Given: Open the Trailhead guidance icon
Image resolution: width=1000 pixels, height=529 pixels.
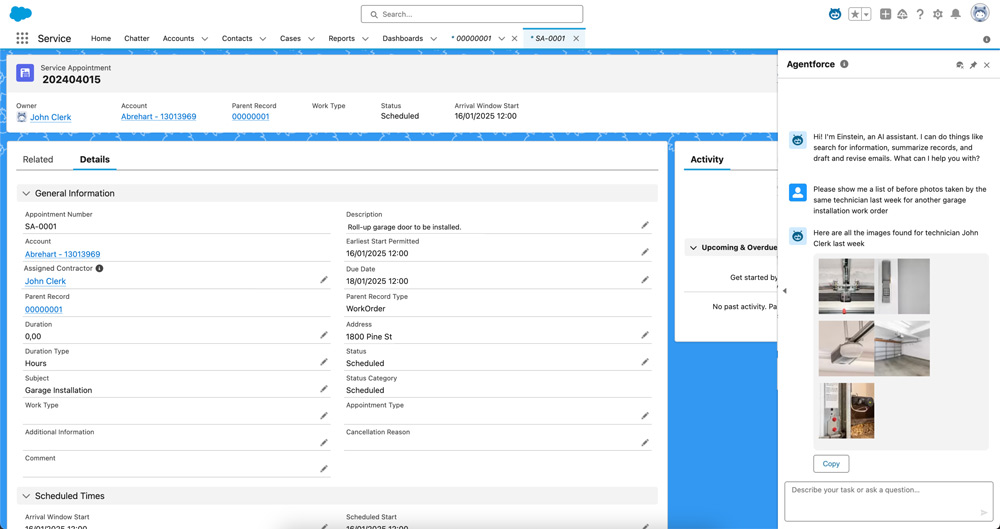Looking at the screenshot, I should click(x=902, y=14).
